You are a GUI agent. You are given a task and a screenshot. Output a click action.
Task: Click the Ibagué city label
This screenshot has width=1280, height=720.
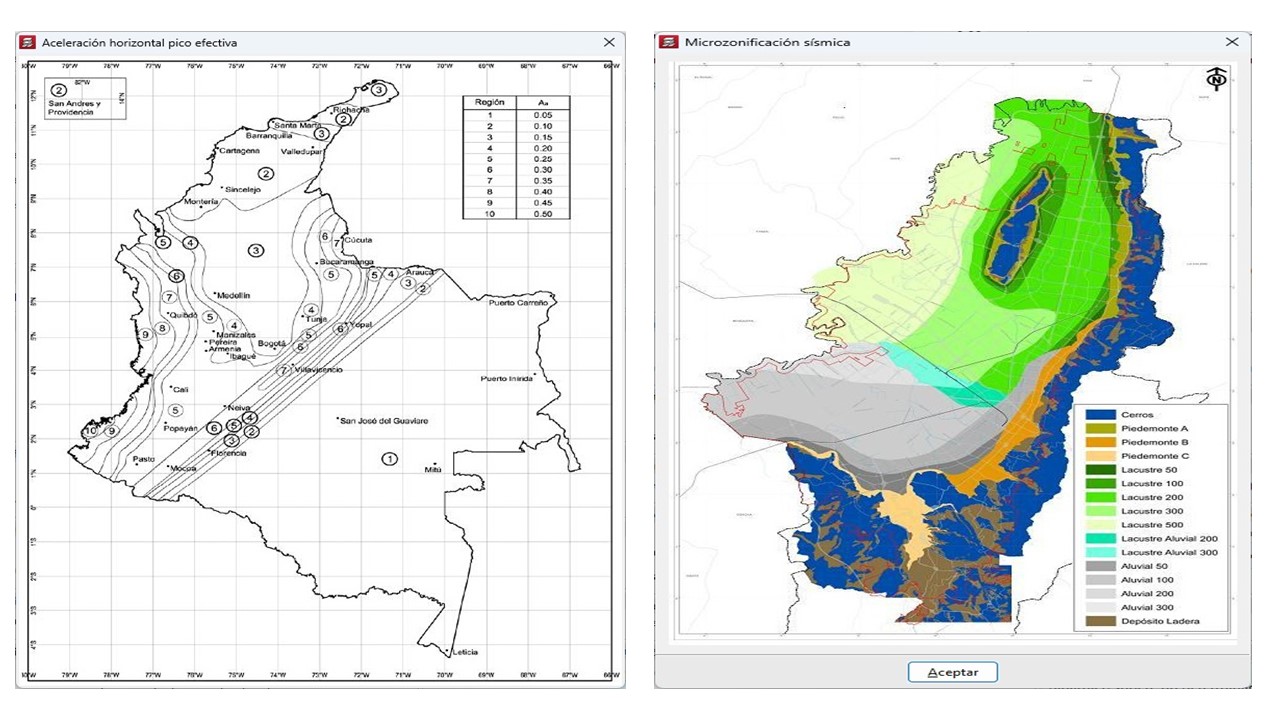point(242,356)
